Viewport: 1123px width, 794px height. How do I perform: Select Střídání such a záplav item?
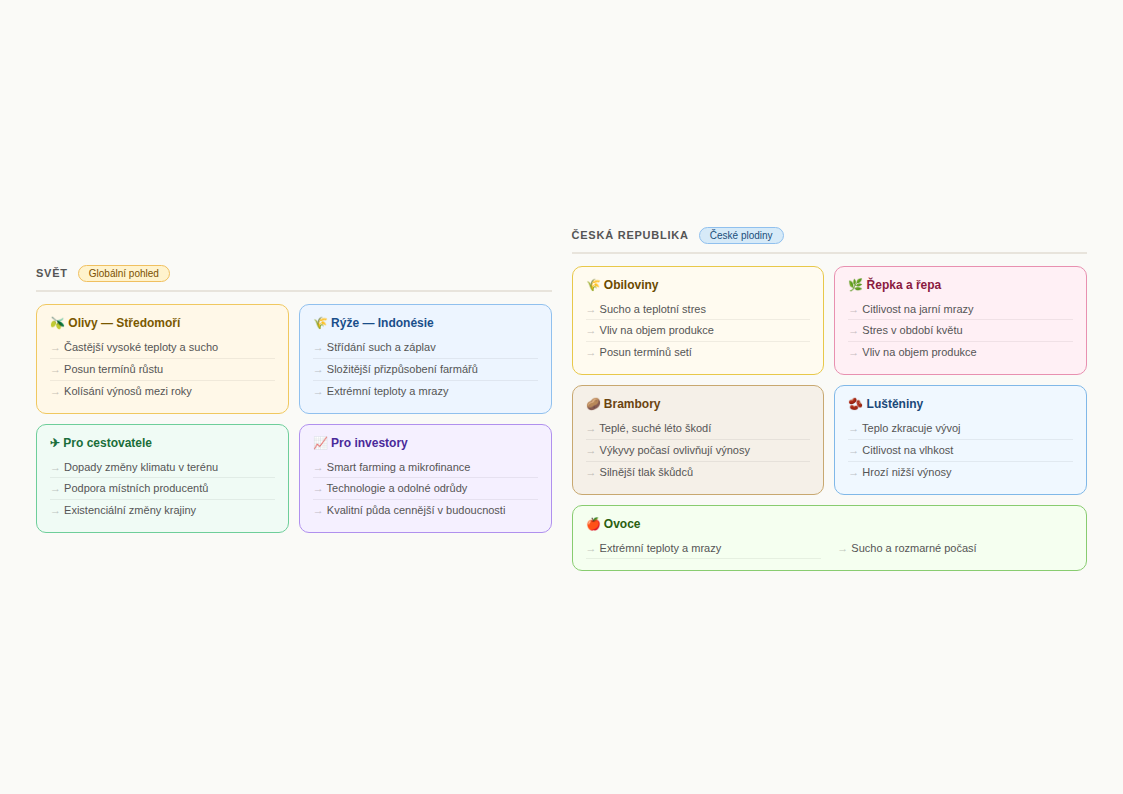(x=381, y=347)
